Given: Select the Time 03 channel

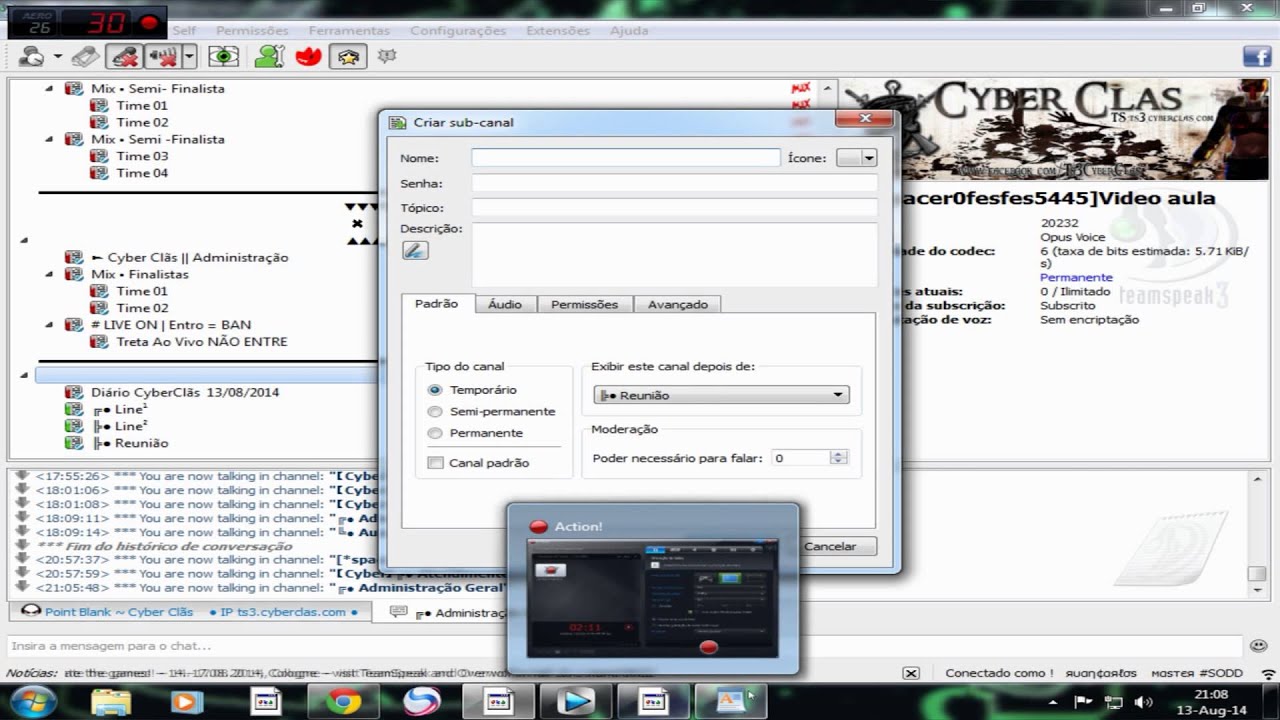Looking at the screenshot, I should point(142,156).
